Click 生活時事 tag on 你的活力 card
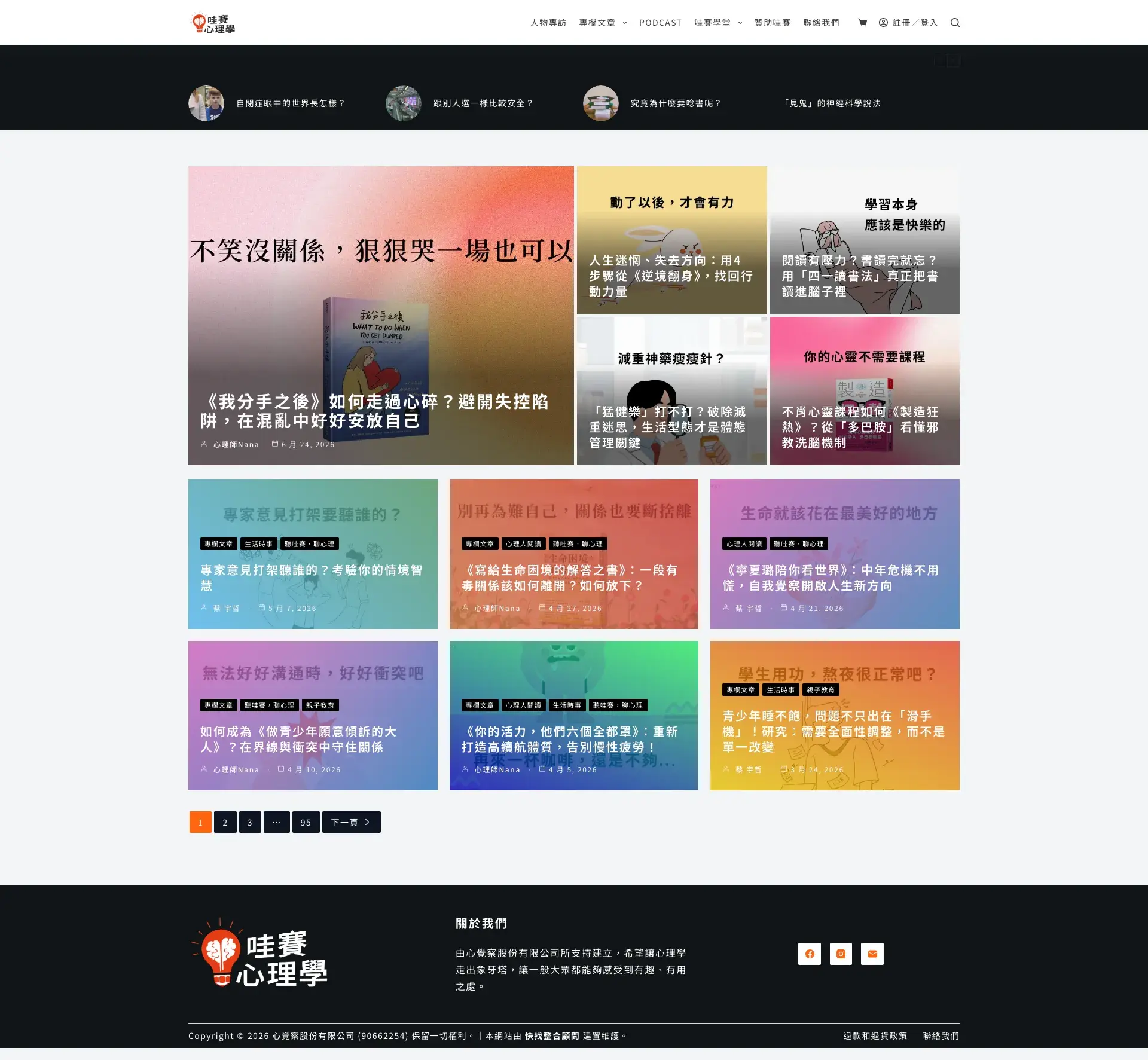Screen dimensions: 1148x1060 pos(567,705)
